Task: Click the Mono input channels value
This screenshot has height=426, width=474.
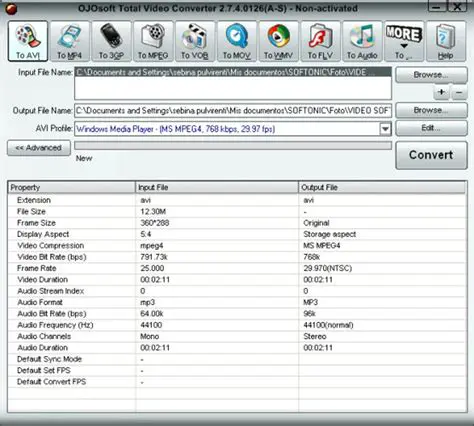Action: (150, 336)
